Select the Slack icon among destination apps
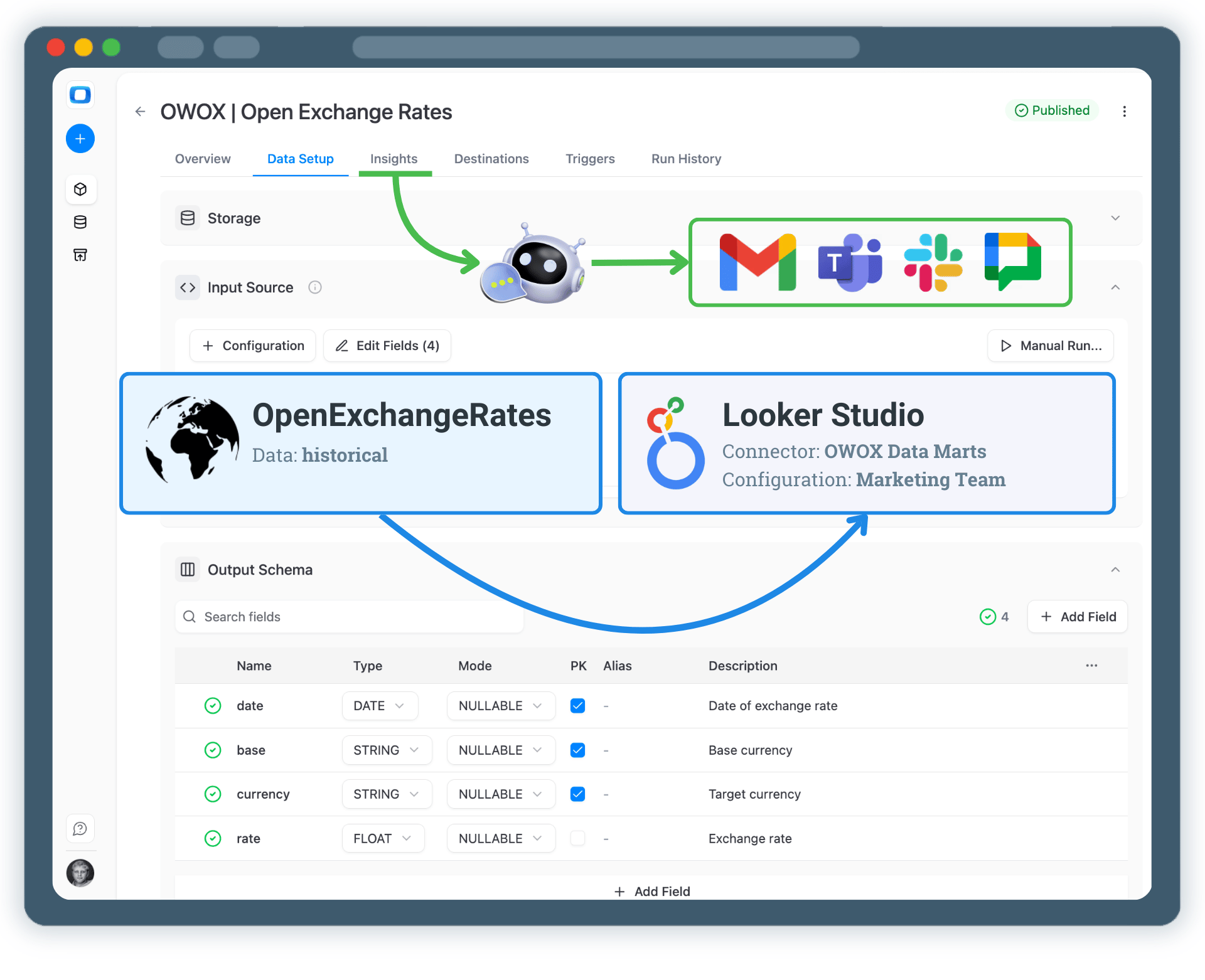This screenshot has height=980, width=1205. [x=933, y=262]
